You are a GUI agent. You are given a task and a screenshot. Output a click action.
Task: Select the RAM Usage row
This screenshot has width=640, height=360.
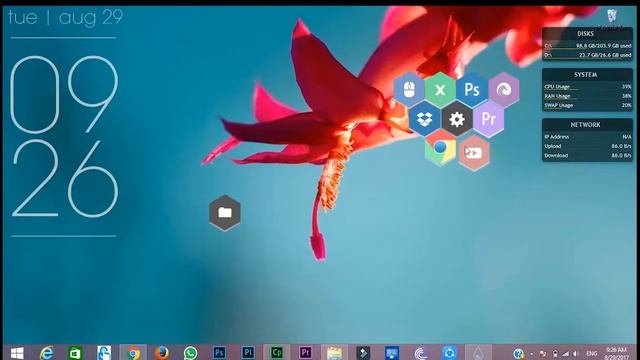coord(587,96)
